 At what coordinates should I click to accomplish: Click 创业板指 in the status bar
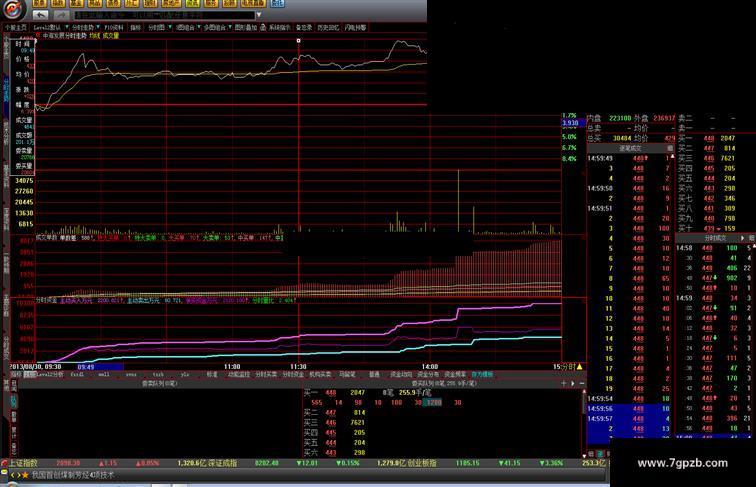[420, 463]
